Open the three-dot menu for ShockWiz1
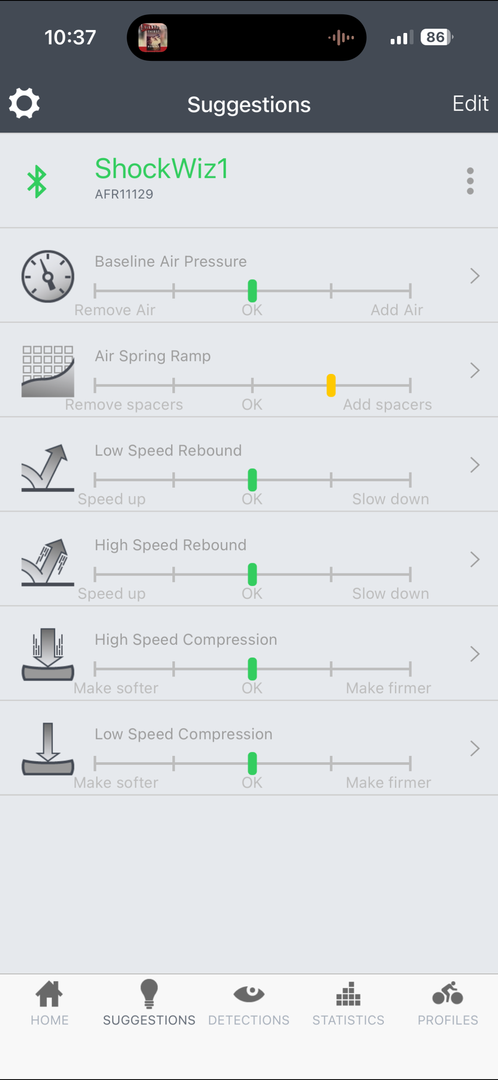This screenshot has width=498, height=1080. 470,181
